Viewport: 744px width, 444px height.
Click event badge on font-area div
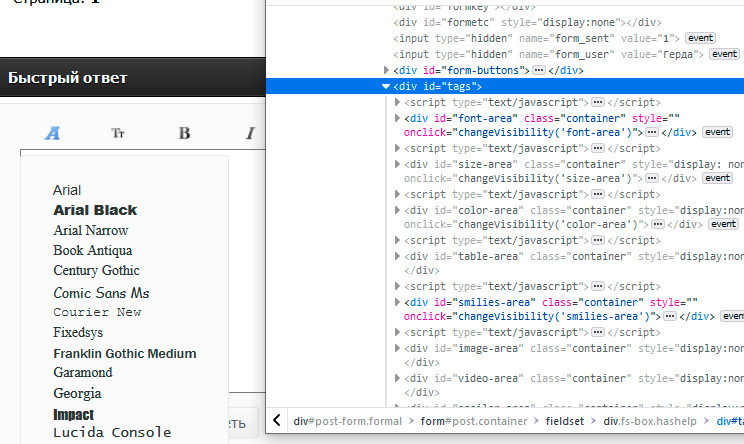(717, 132)
